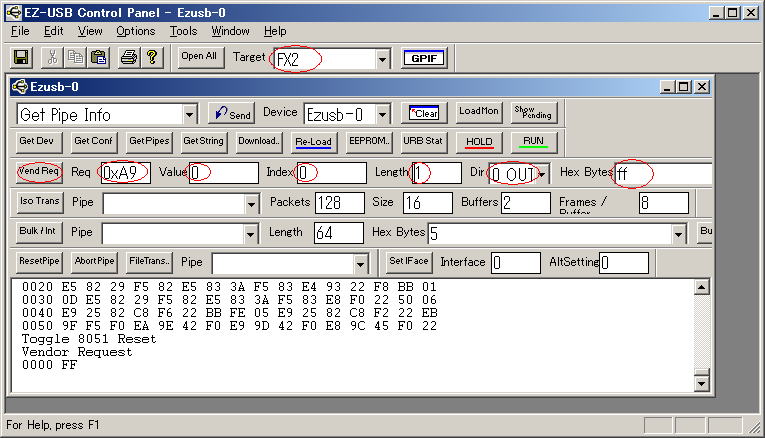This screenshot has width=765, height=438.
Task: Click the Frames / Buffer field
Action: 664,203
